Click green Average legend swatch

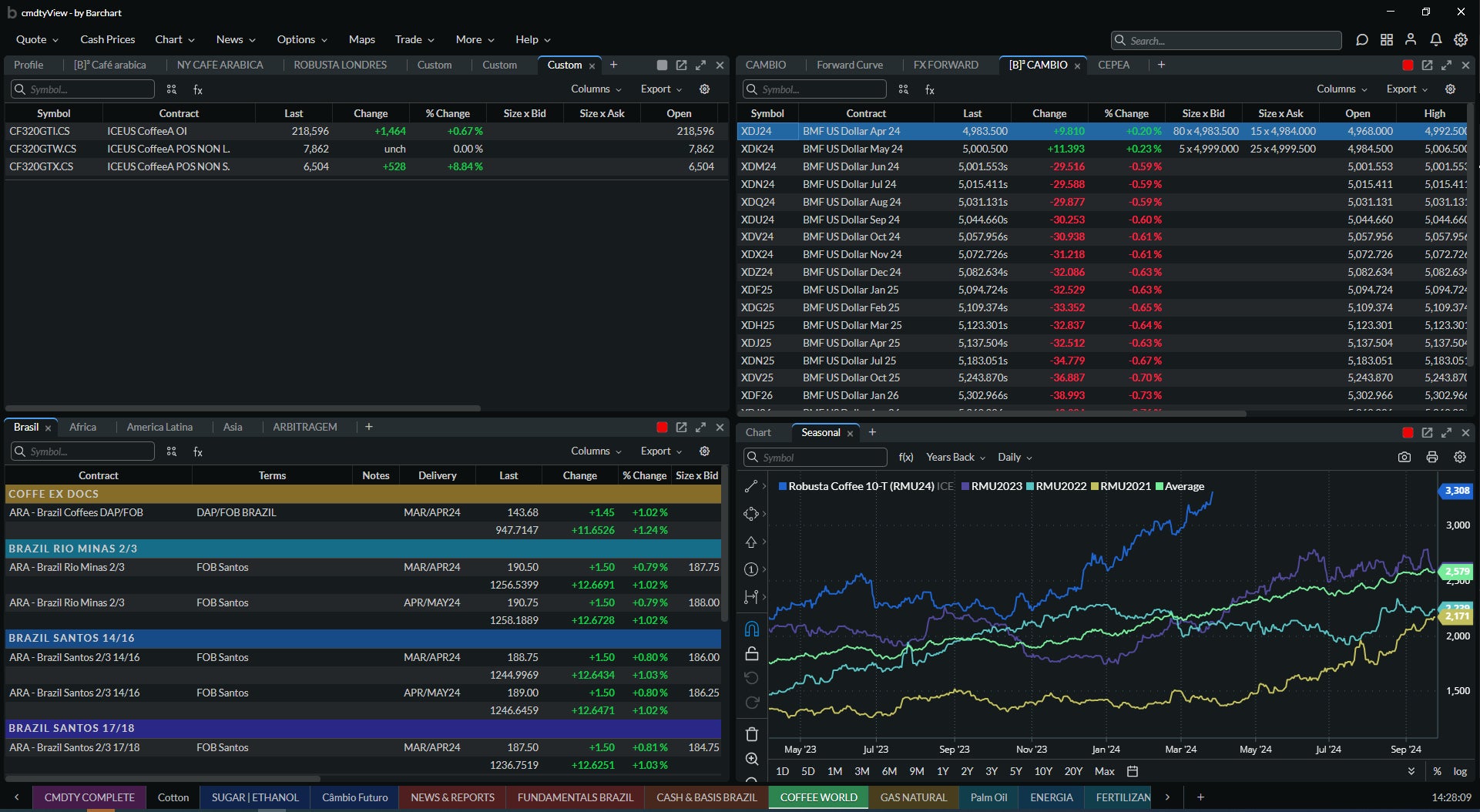point(1159,486)
